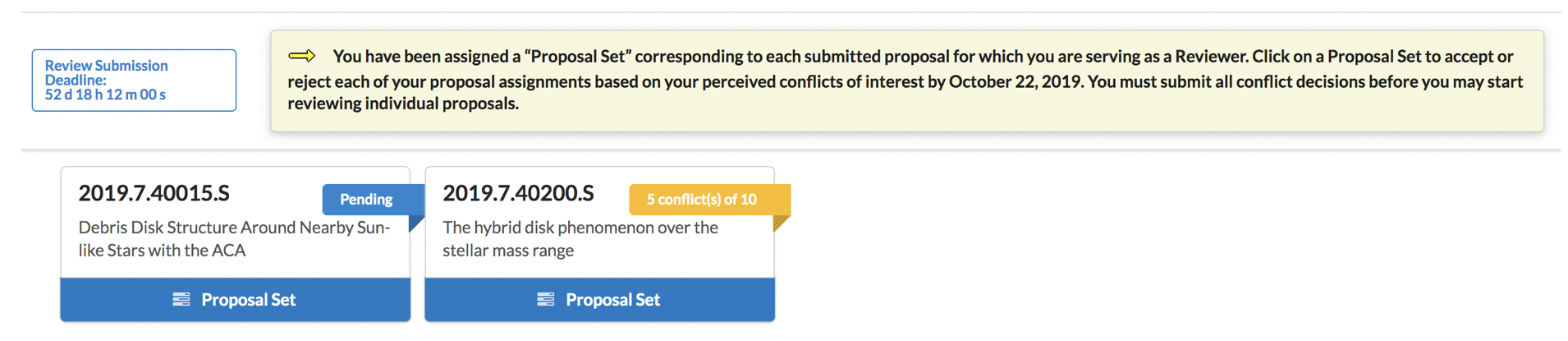Screen dimensions: 1568x341
Task: Click list icon on 2019.7.40200.S Proposal Set button
Action: [545, 299]
